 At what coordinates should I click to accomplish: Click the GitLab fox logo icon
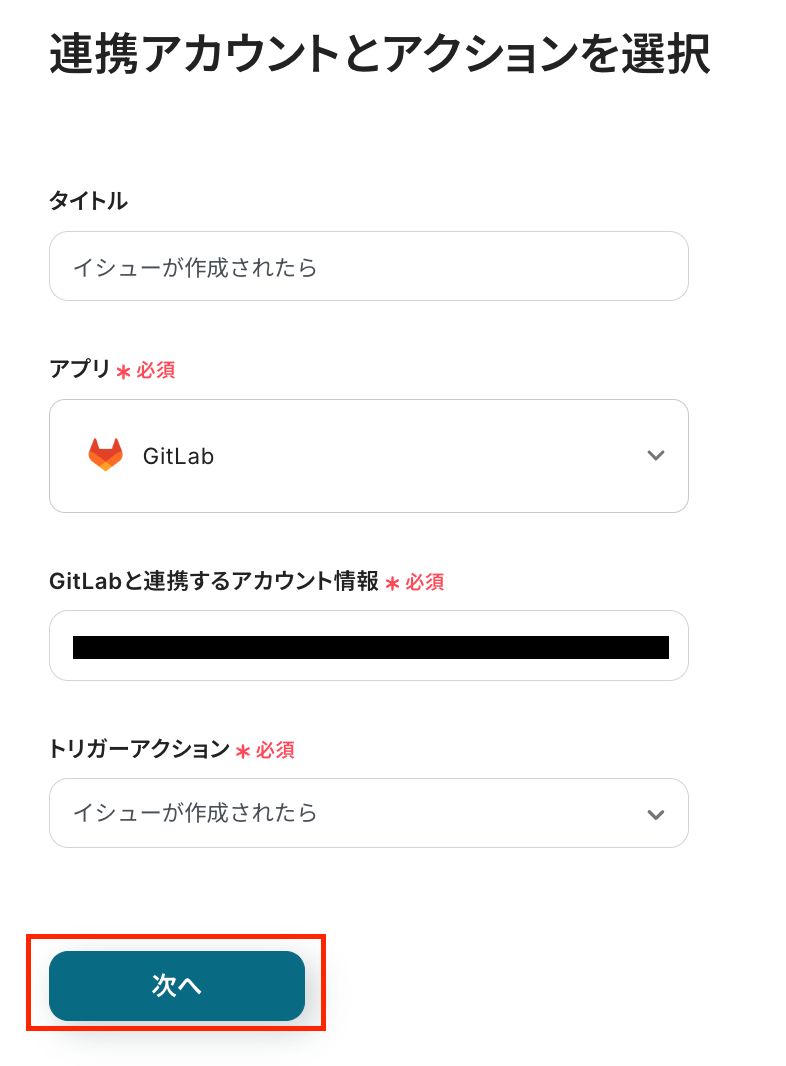(x=105, y=455)
